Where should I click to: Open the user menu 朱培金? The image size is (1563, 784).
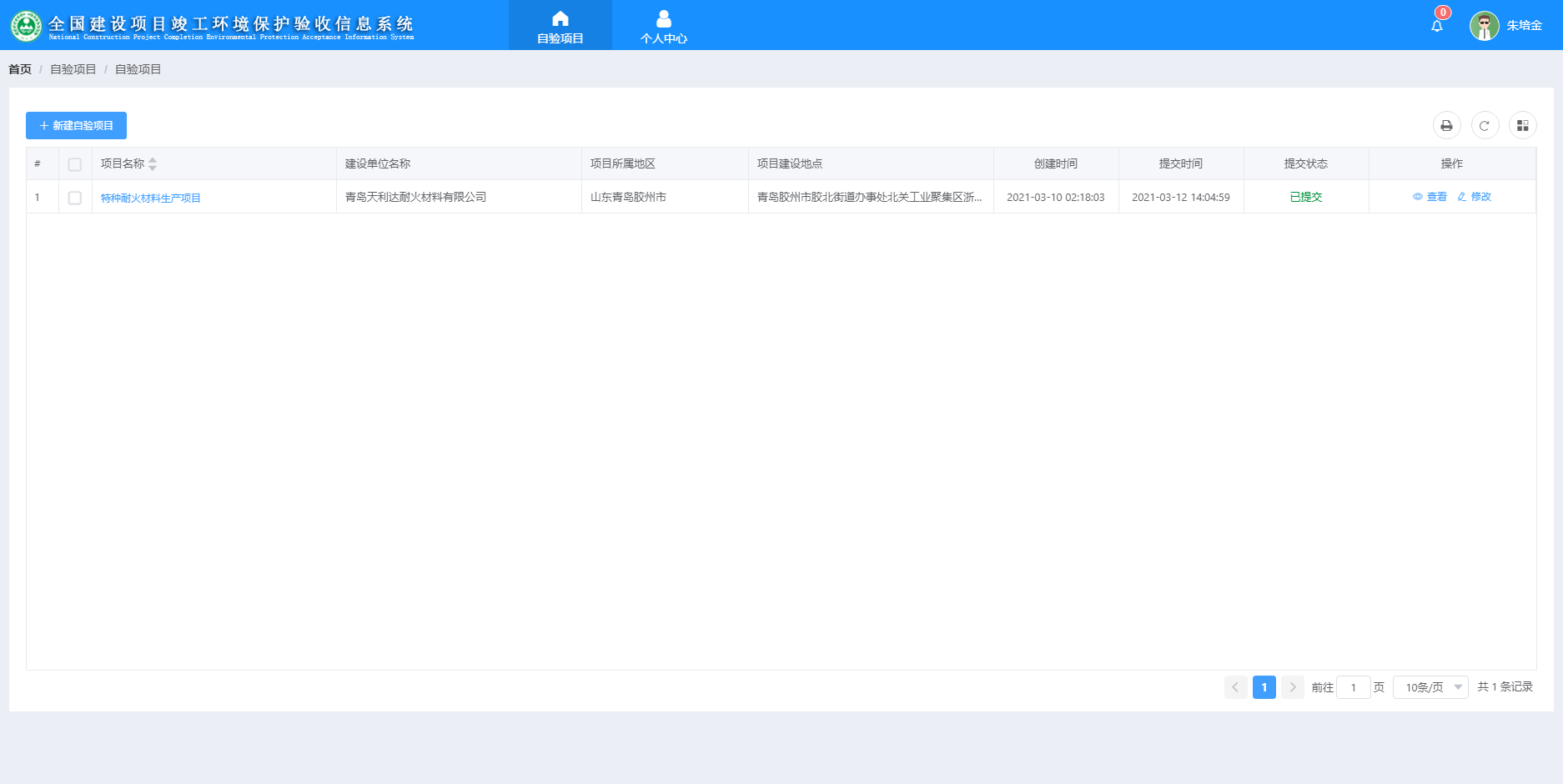(x=1524, y=26)
